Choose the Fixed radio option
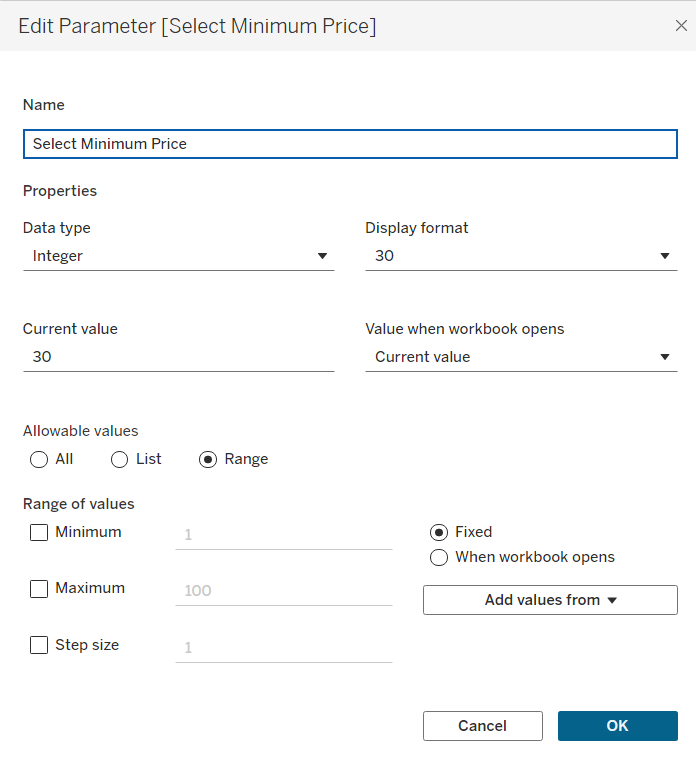The image size is (696, 764). pyautogui.click(x=438, y=533)
